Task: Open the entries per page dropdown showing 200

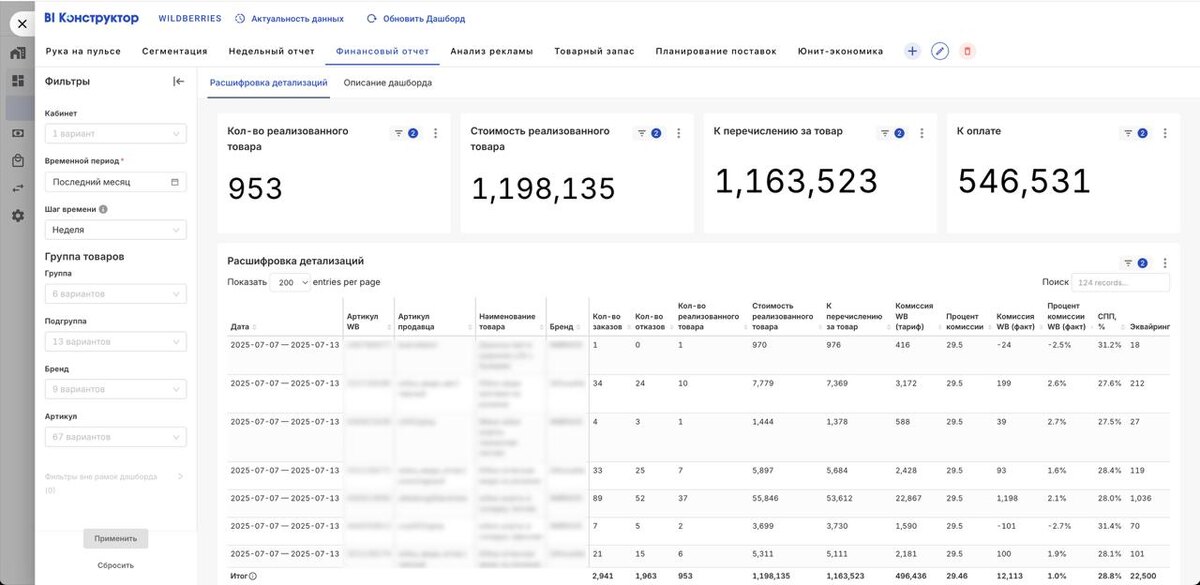Action: (290, 283)
